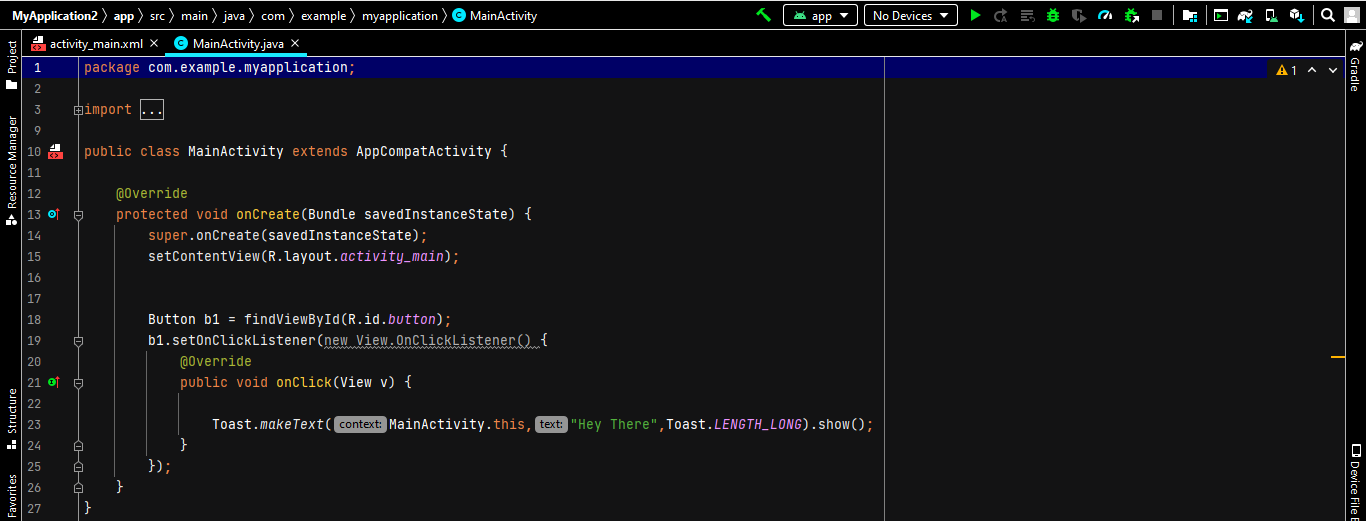The height and width of the screenshot is (521, 1366).
Task: Click the implements gutter icon on line 21
Action: (54, 382)
